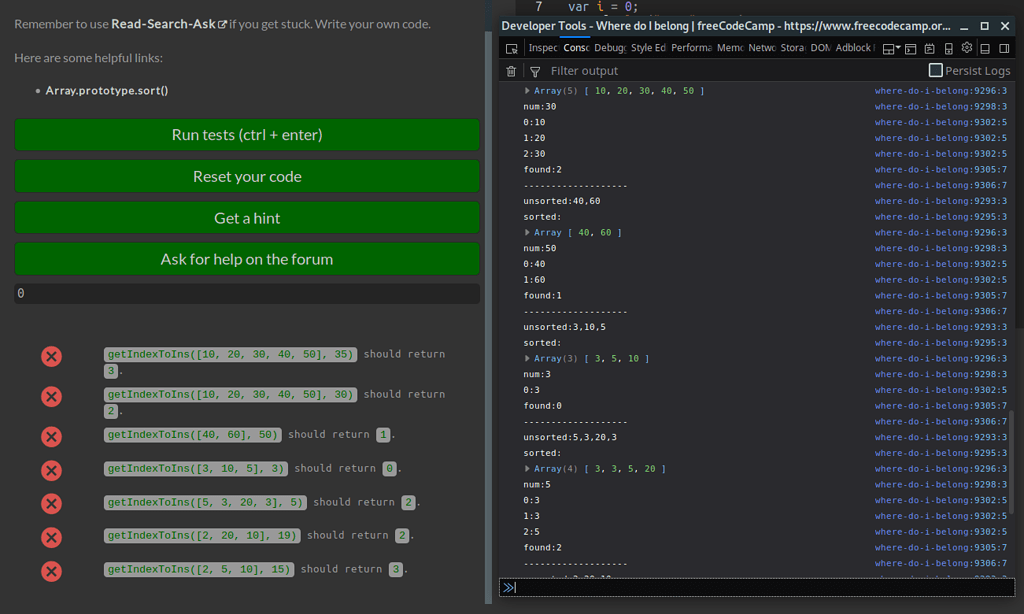Click red X beside first failing test
Screen dimensions: 1024x614
click(51, 356)
